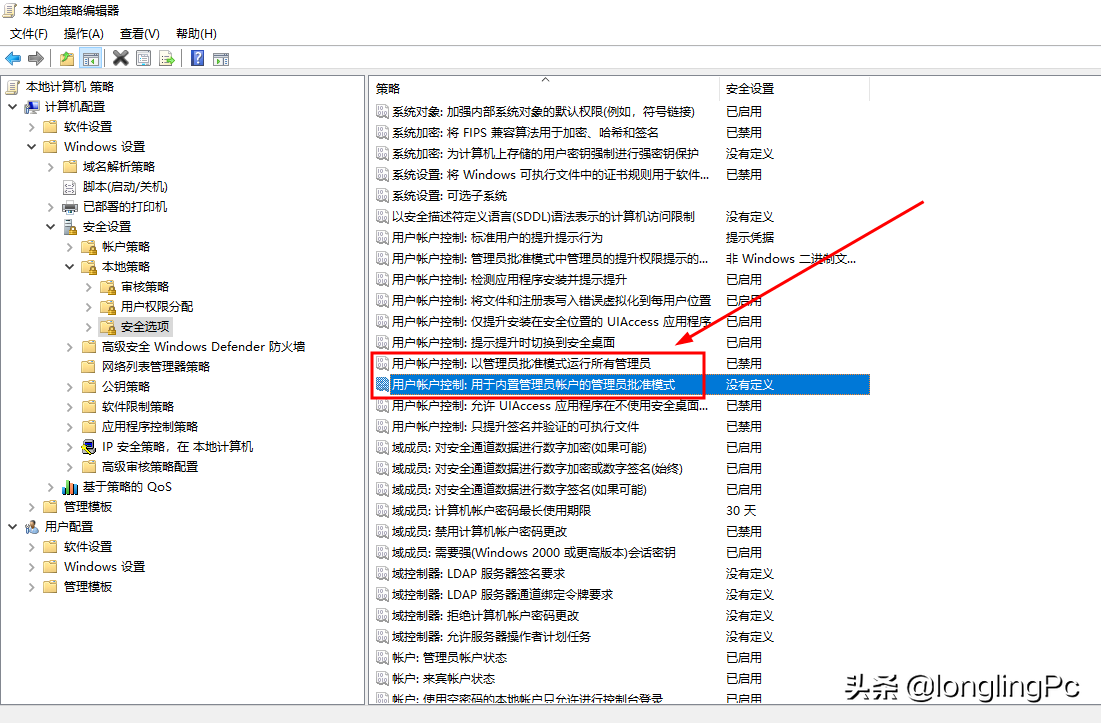
Task: Click the IP 安全策略 icon
Action: click(x=88, y=447)
